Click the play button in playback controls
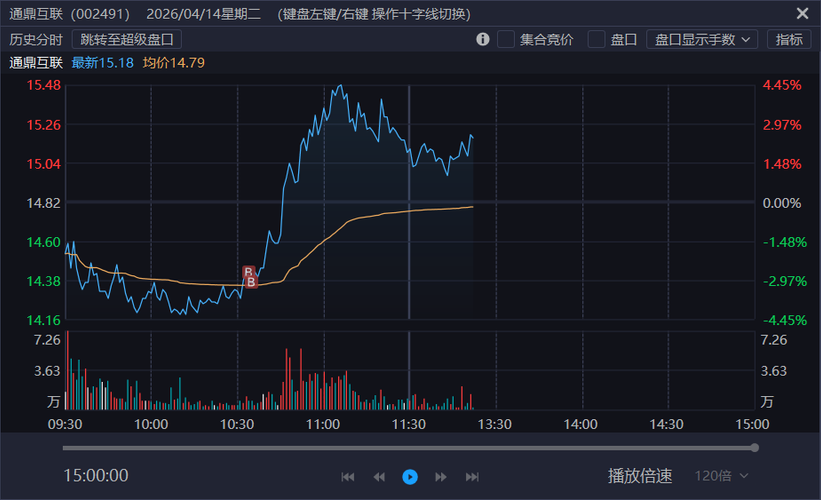The width and height of the screenshot is (821, 500). pos(410,477)
